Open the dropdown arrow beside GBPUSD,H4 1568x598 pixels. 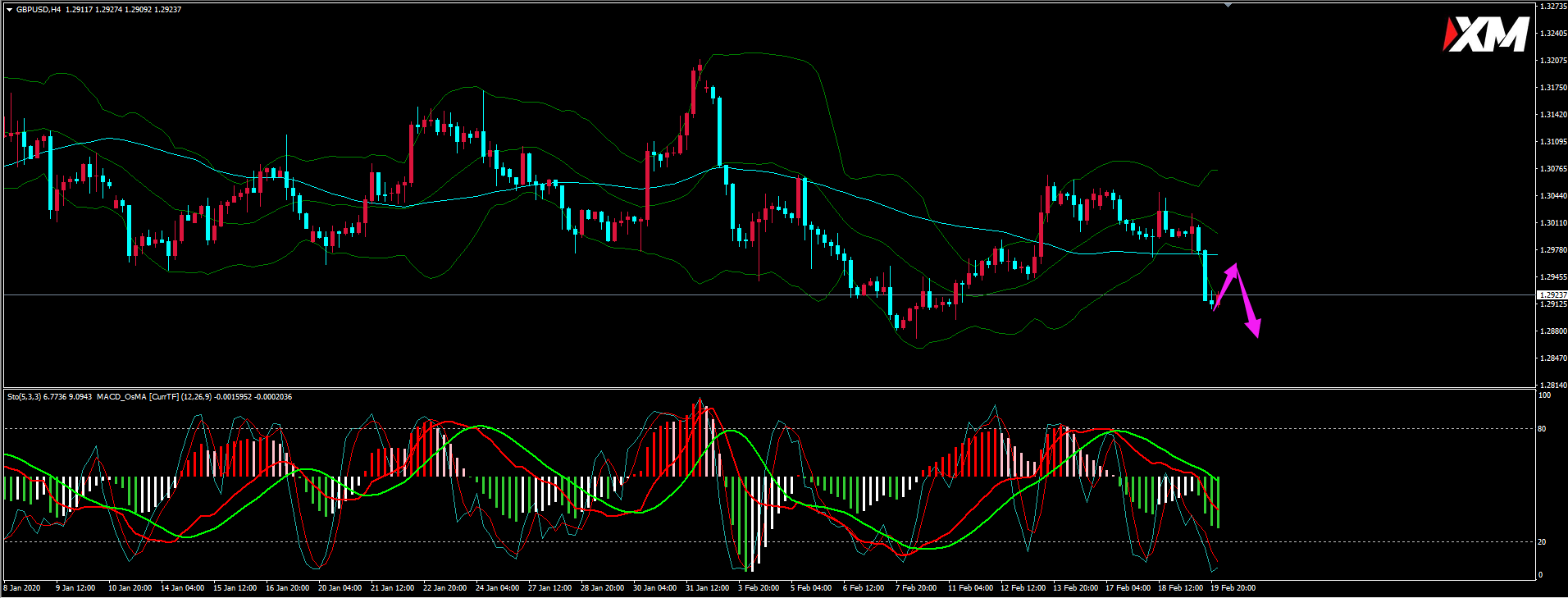[9, 10]
